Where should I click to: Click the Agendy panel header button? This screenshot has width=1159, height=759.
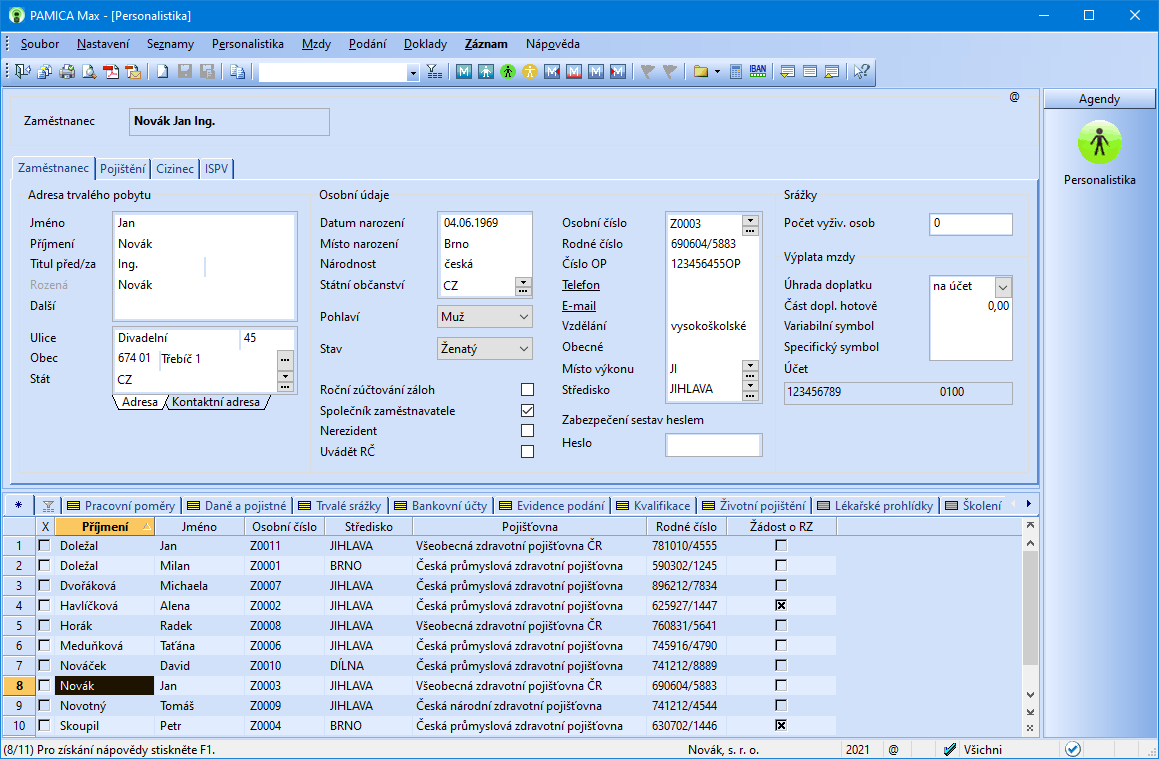1099,99
